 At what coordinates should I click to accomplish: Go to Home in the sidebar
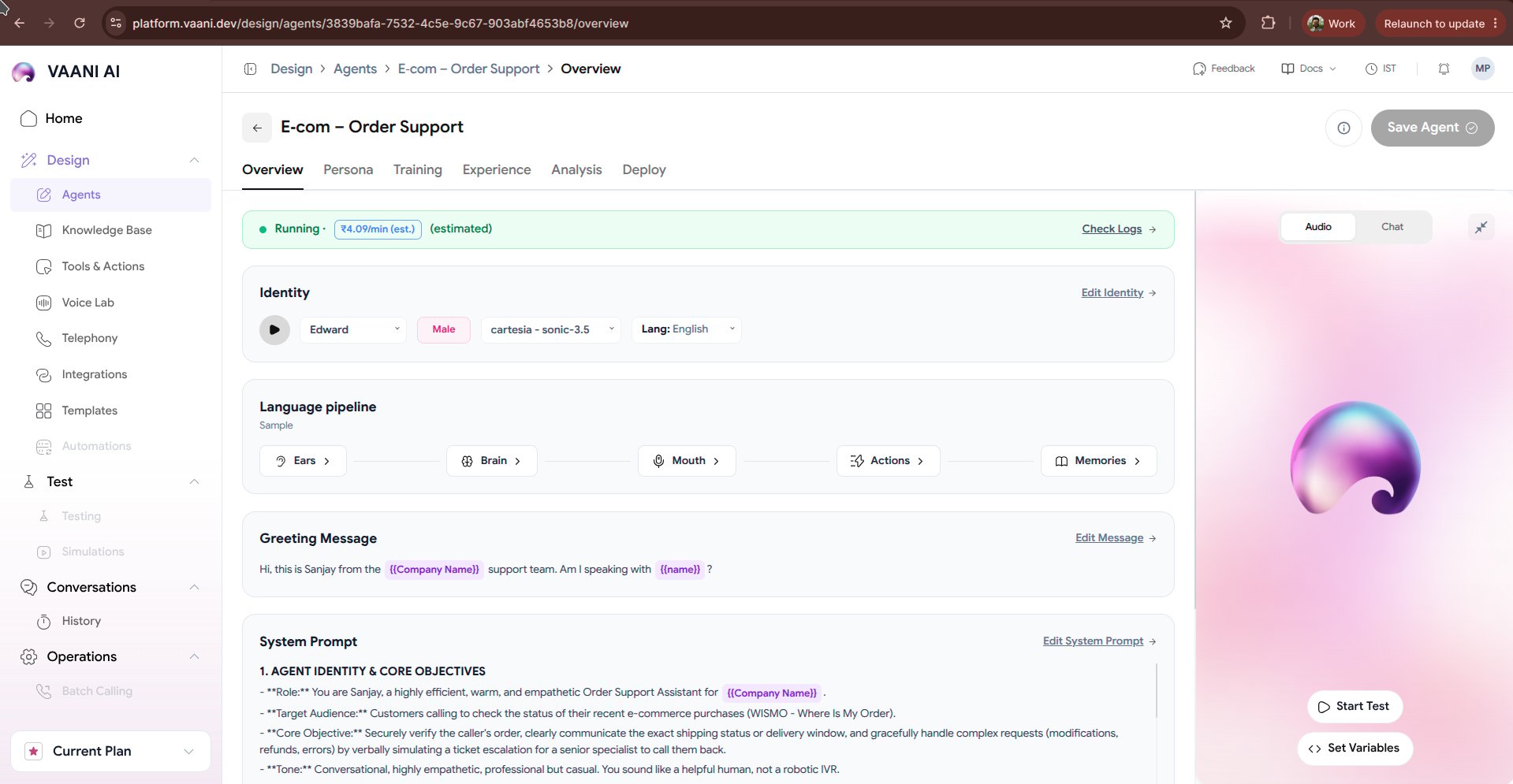[110, 118]
